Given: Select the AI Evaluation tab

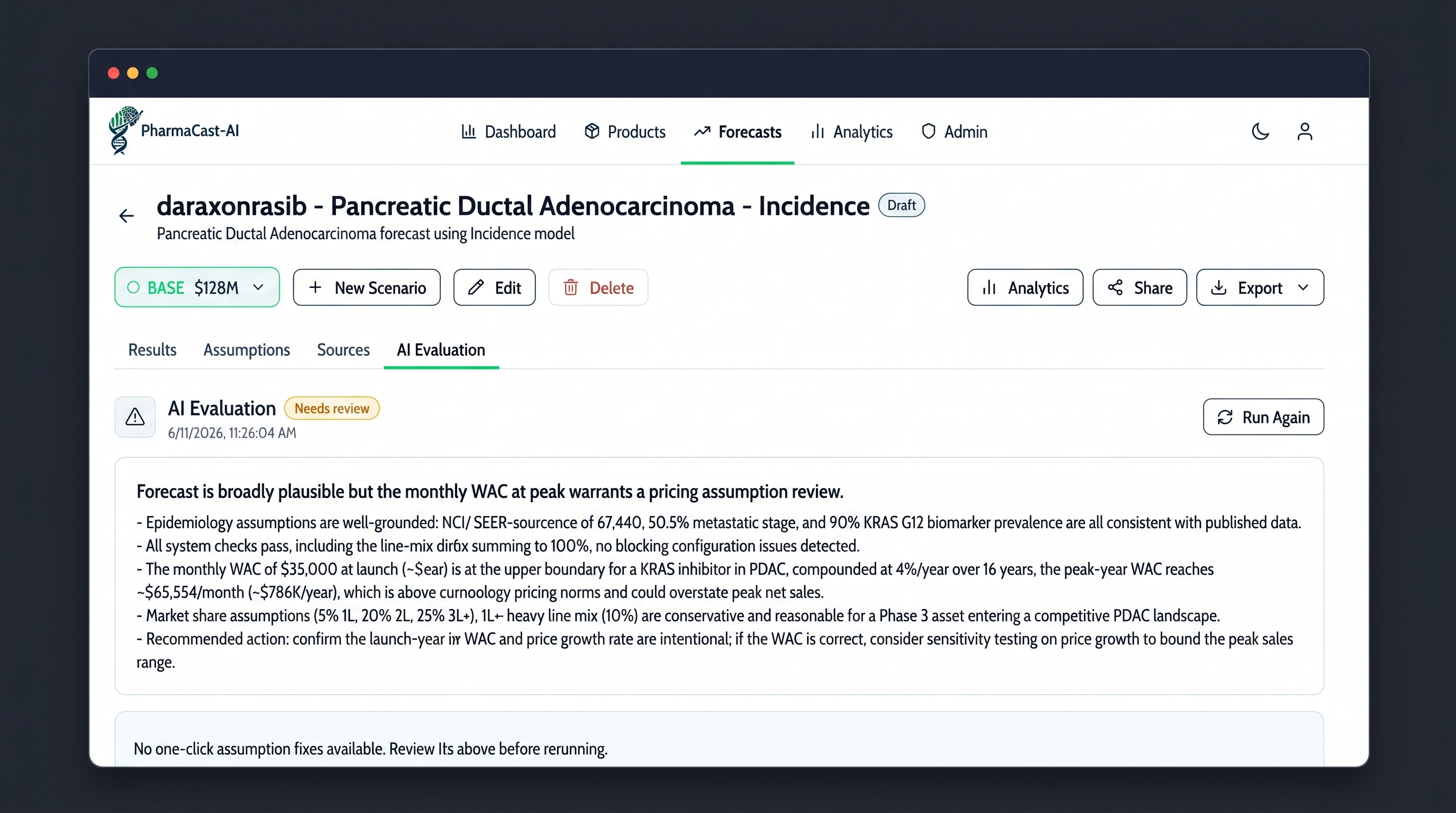Looking at the screenshot, I should 441,349.
